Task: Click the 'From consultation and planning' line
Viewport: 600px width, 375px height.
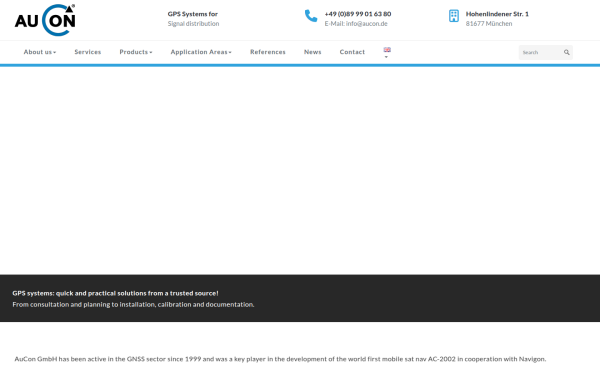Action: pos(133,305)
